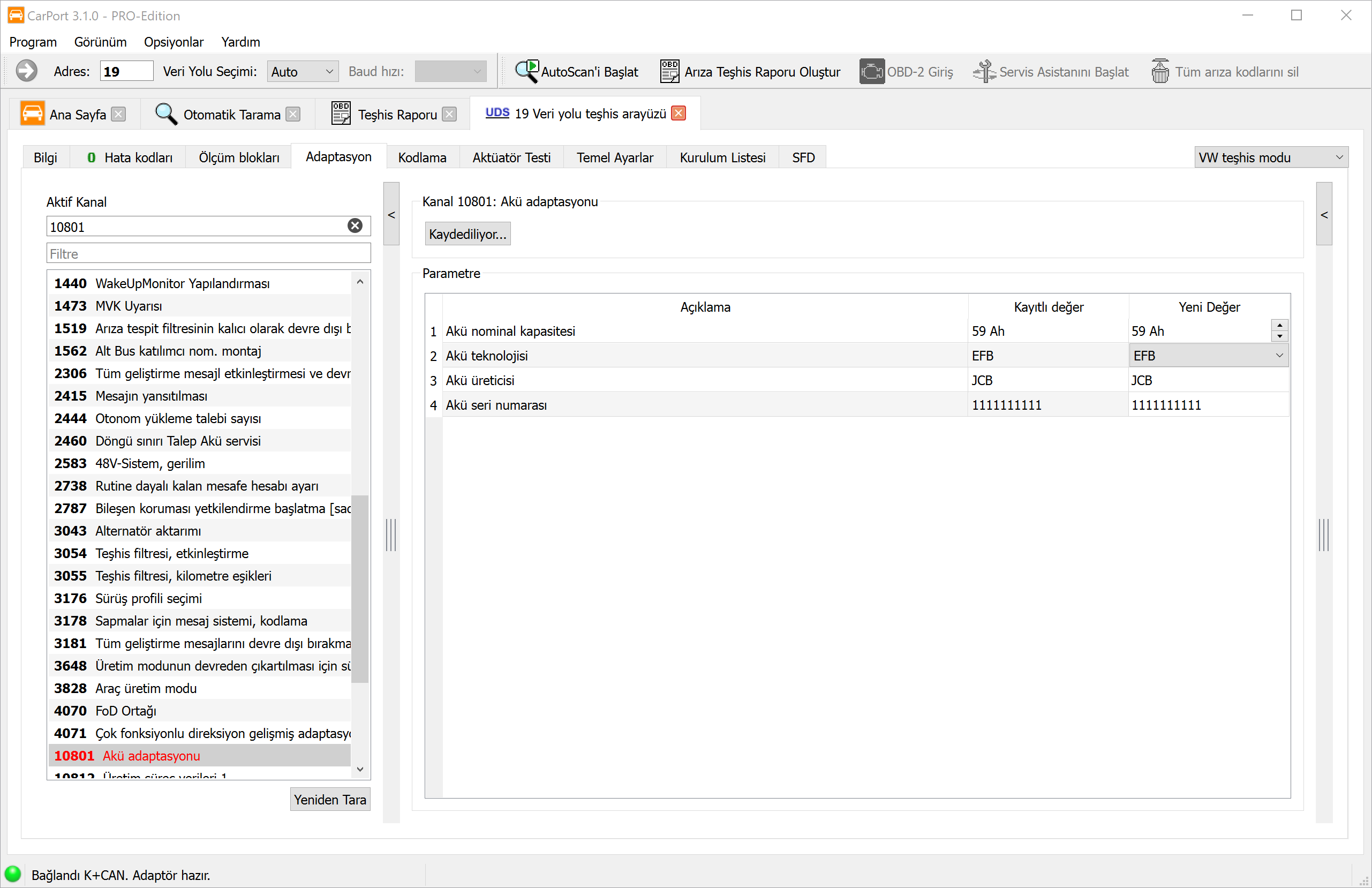This screenshot has width=1372, height=888.
Task: Close the UDS 19 Veri yolu tab
Action: pyautogui.click(x=679, y=113)
